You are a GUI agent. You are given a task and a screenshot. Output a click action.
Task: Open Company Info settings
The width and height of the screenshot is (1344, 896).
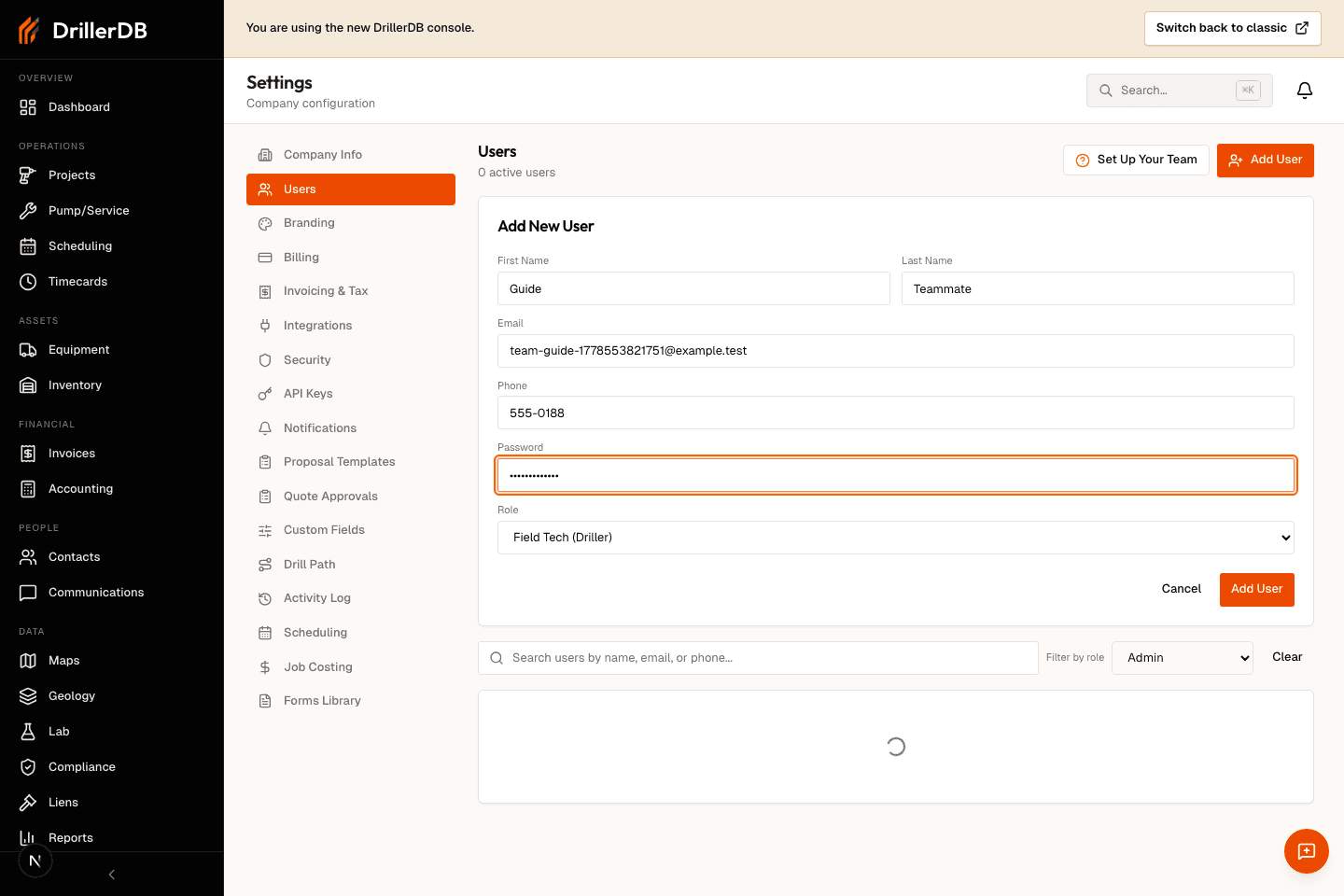(x=351, y=155)
